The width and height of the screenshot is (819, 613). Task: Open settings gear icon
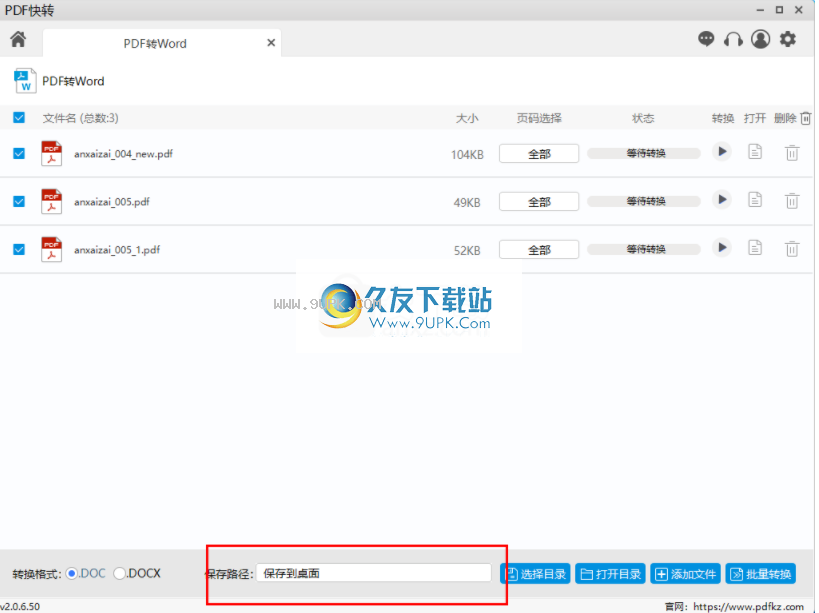coord(787,39)
